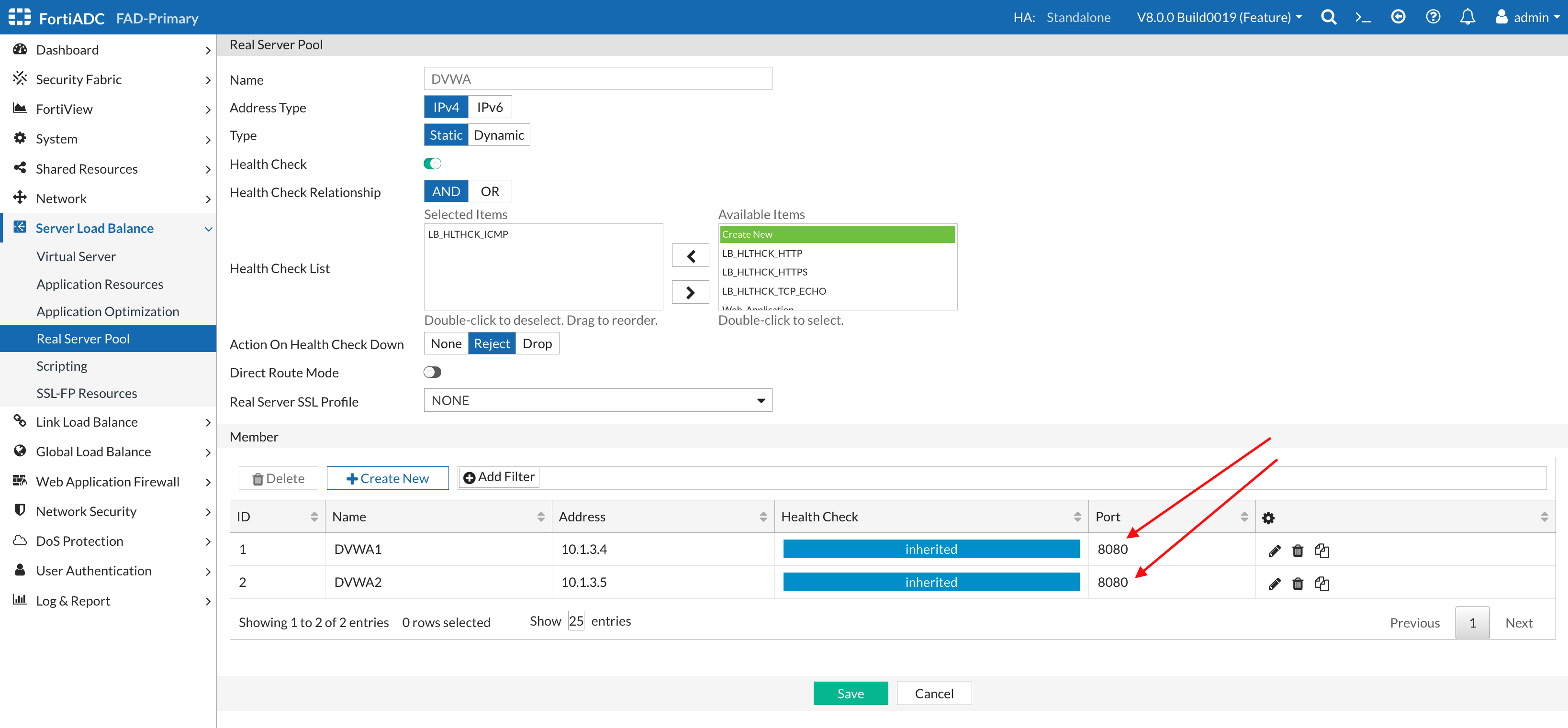Delete DVWA2 member with trash icon
Viewport: 1568px width, 728px height.
pos(1298,583)
